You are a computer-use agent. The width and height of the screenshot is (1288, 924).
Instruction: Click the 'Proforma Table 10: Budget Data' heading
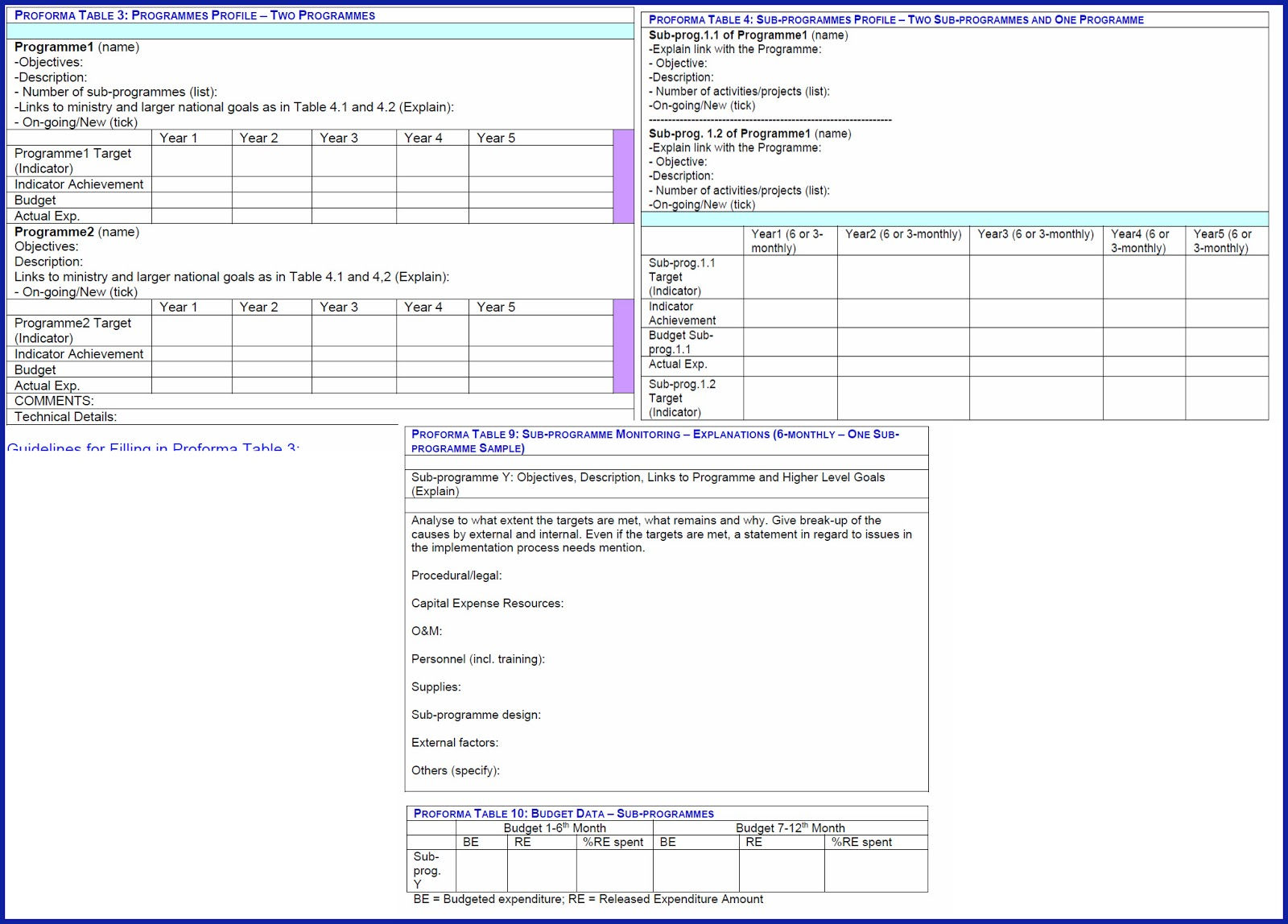click(563, 814)
